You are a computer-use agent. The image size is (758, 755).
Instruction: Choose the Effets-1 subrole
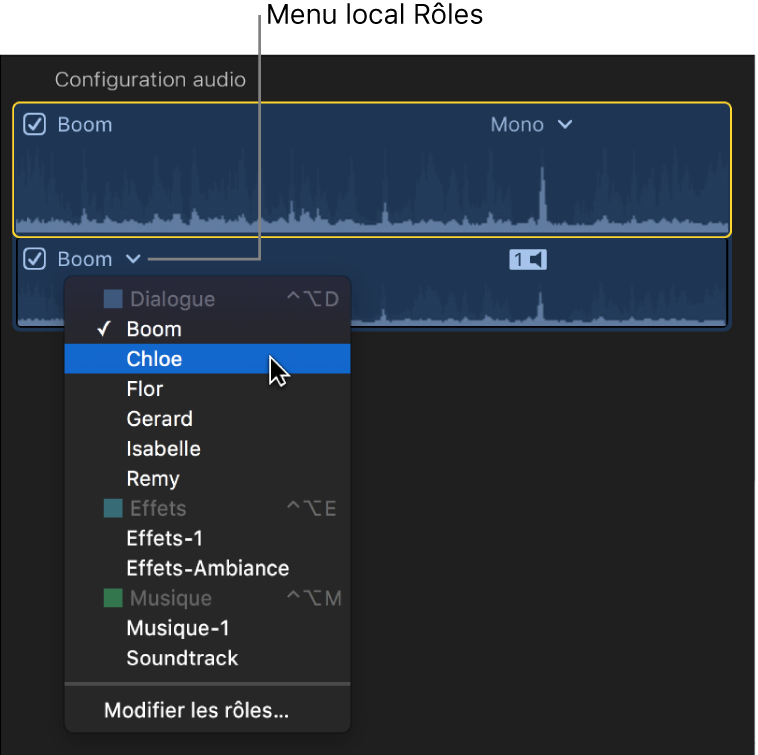click(x=164, y=538)
